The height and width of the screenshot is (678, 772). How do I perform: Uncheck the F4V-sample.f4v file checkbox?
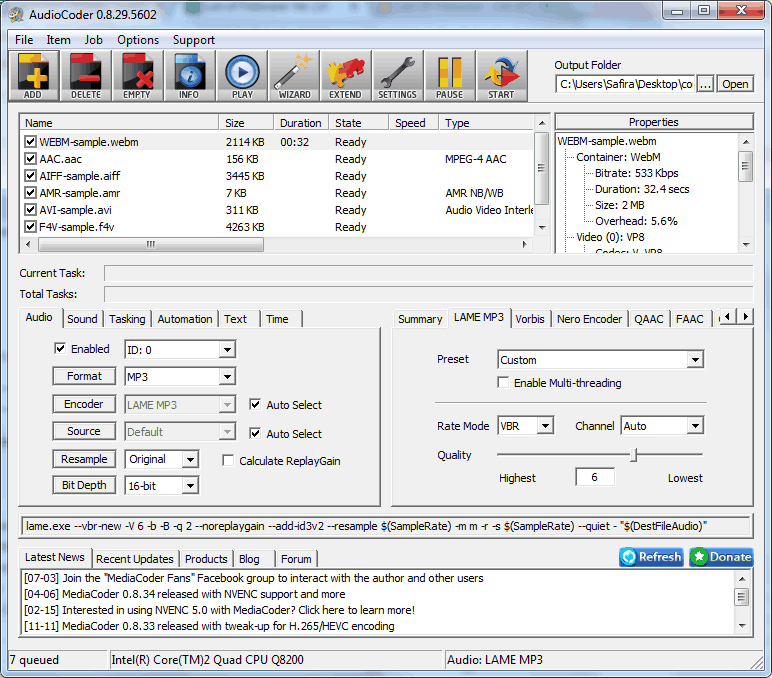(x=31, y=226)
